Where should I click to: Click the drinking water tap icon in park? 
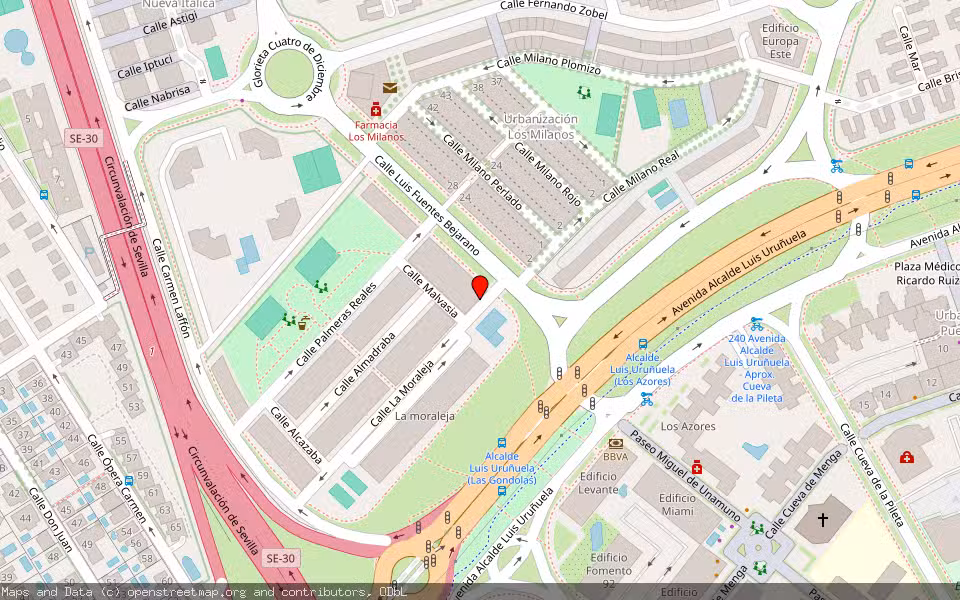(x=302, y=322)
